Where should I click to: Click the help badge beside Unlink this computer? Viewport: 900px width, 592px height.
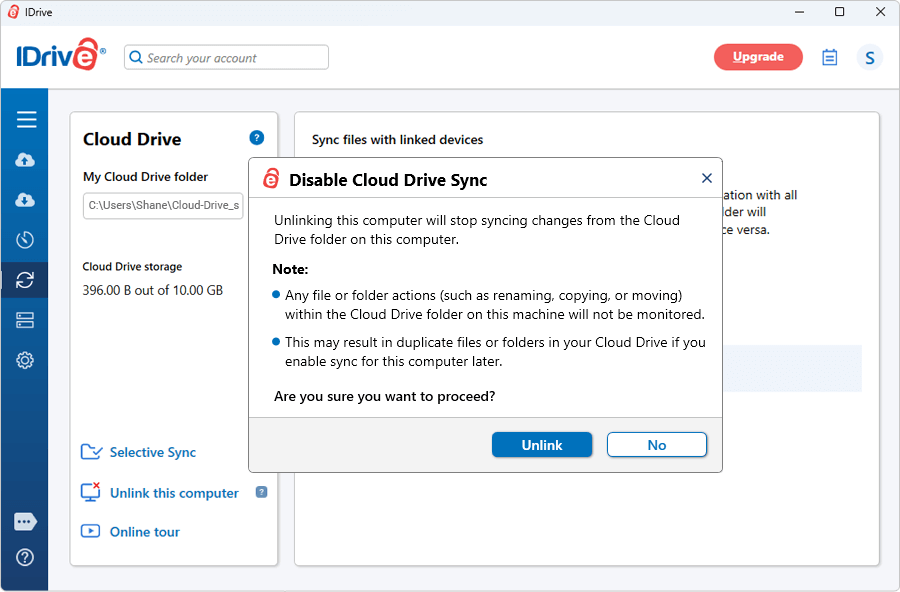(x=261, y=492)
